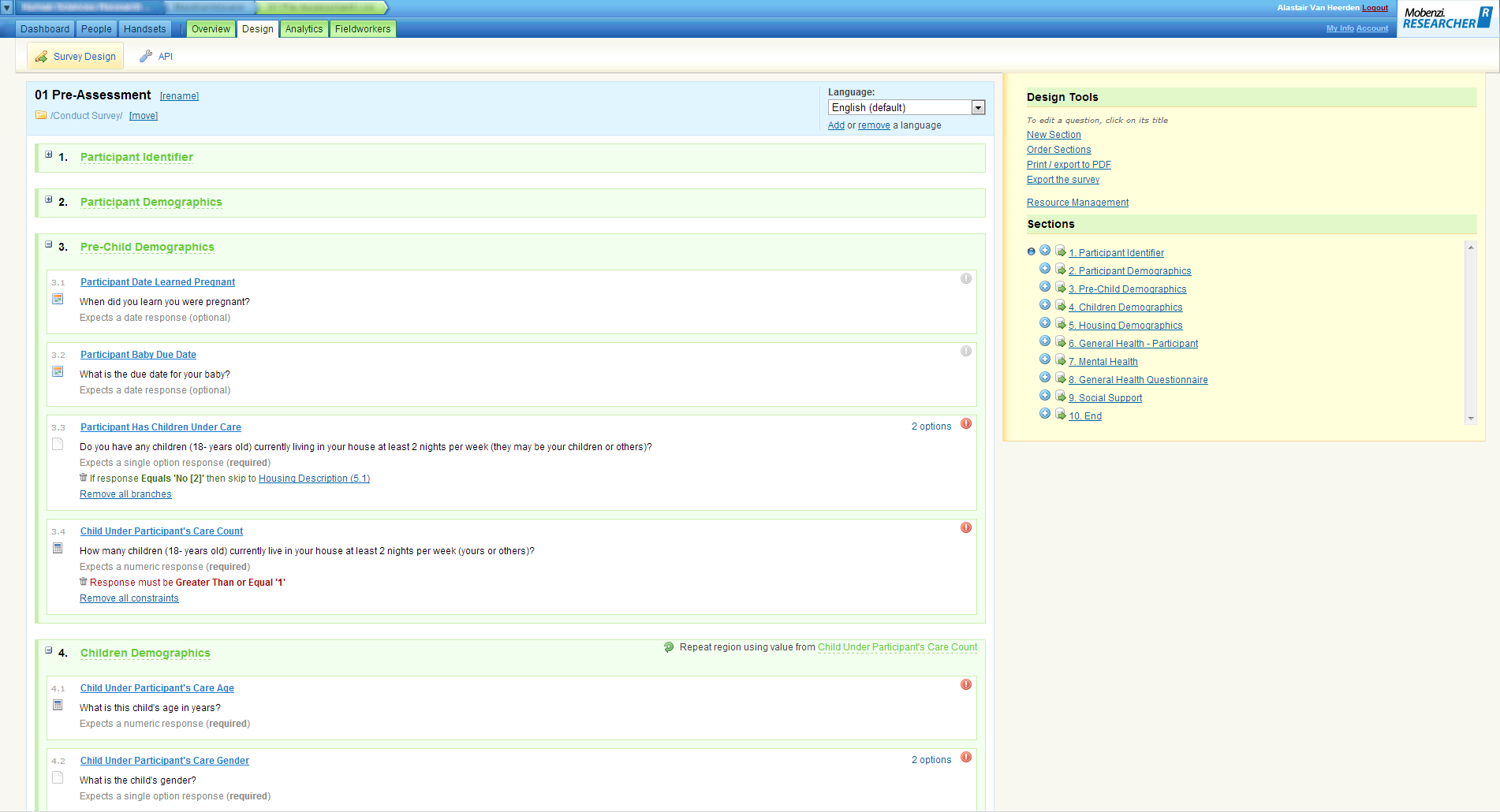The width and height of the screenshot is (1500, 812).
Task: Click the Print / export to PDF link
Action: pos(1068,165)
